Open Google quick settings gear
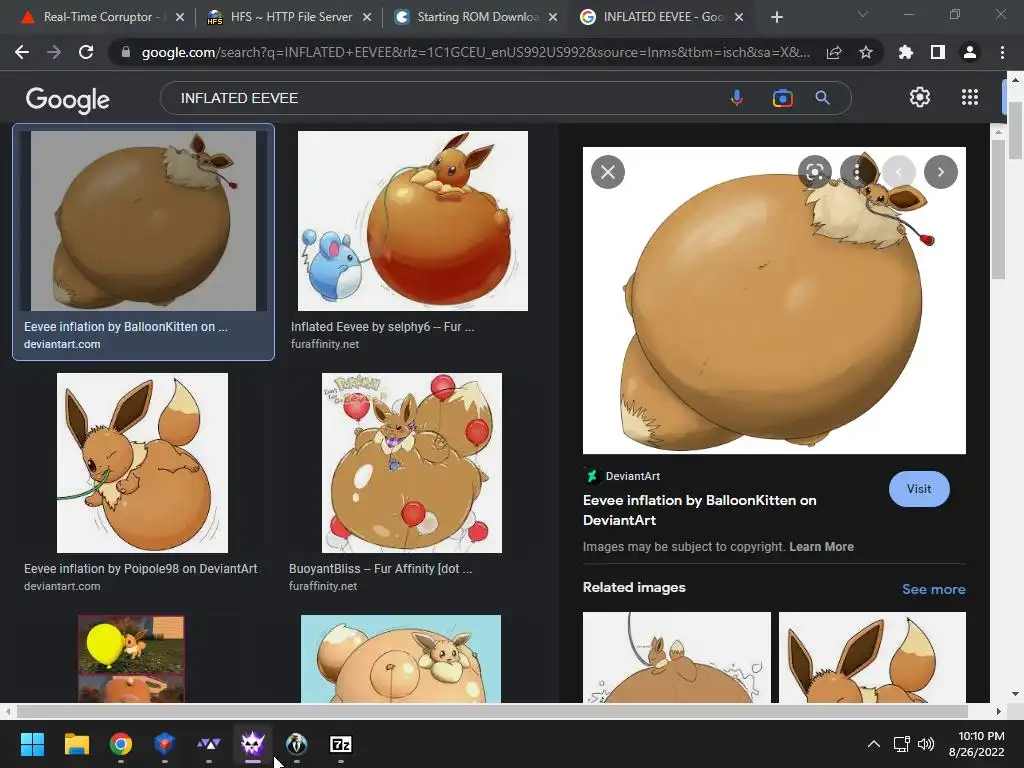 (x=920, y=97)
